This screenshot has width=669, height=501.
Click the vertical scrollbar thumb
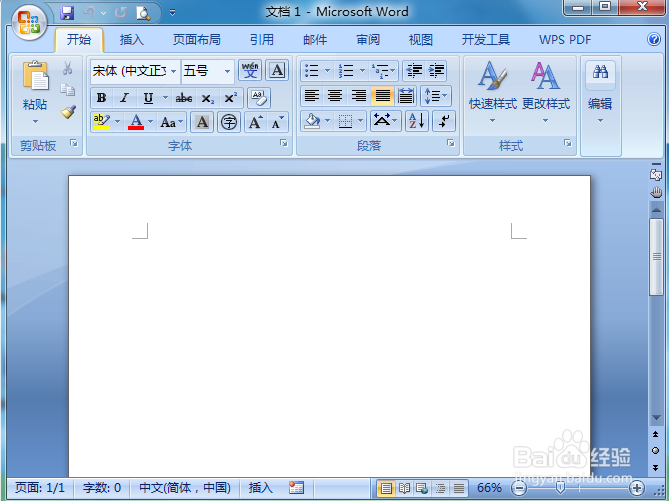pyautogui.click(x=656, y=256)
